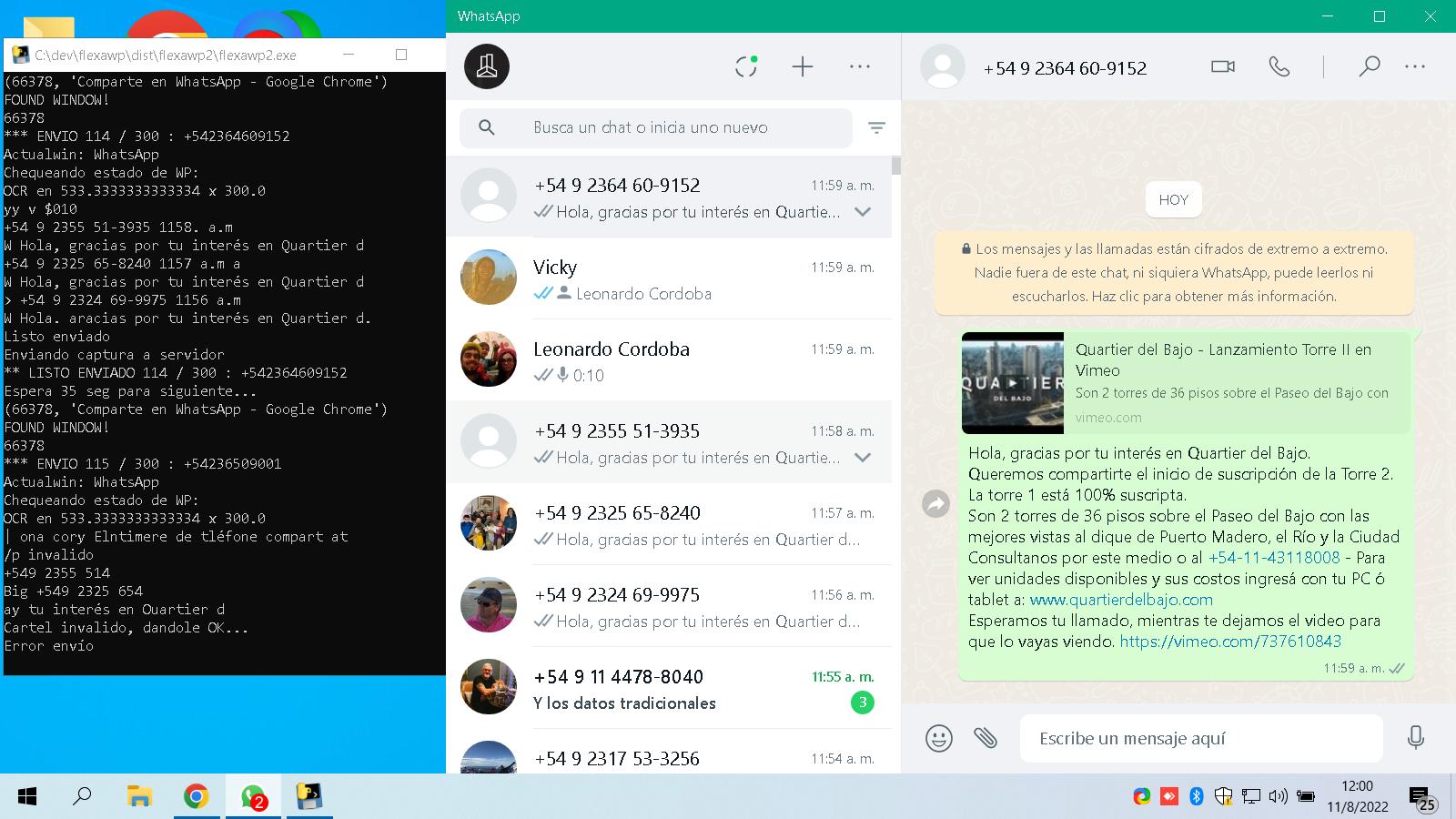The image size is (1456, 819).
Task: Click the HOY date label
Action: (1174, 200)
